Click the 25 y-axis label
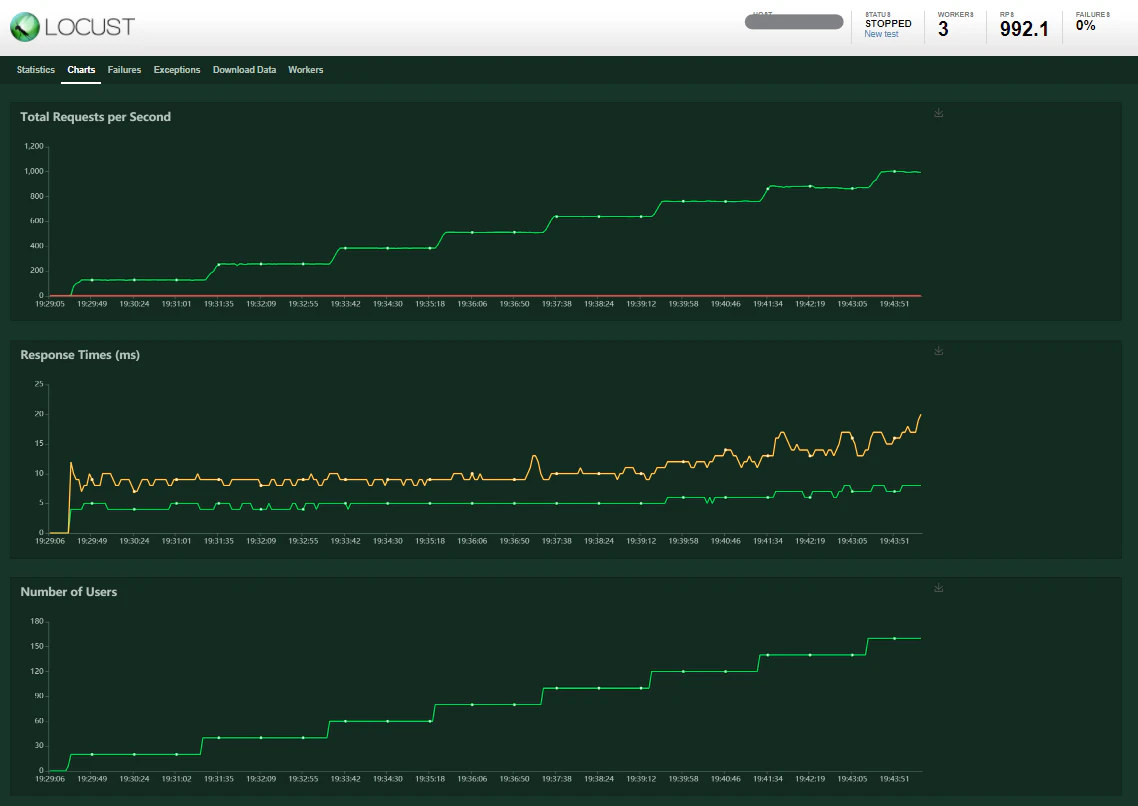The image size is (1138, 806). [x=39, y=384]
